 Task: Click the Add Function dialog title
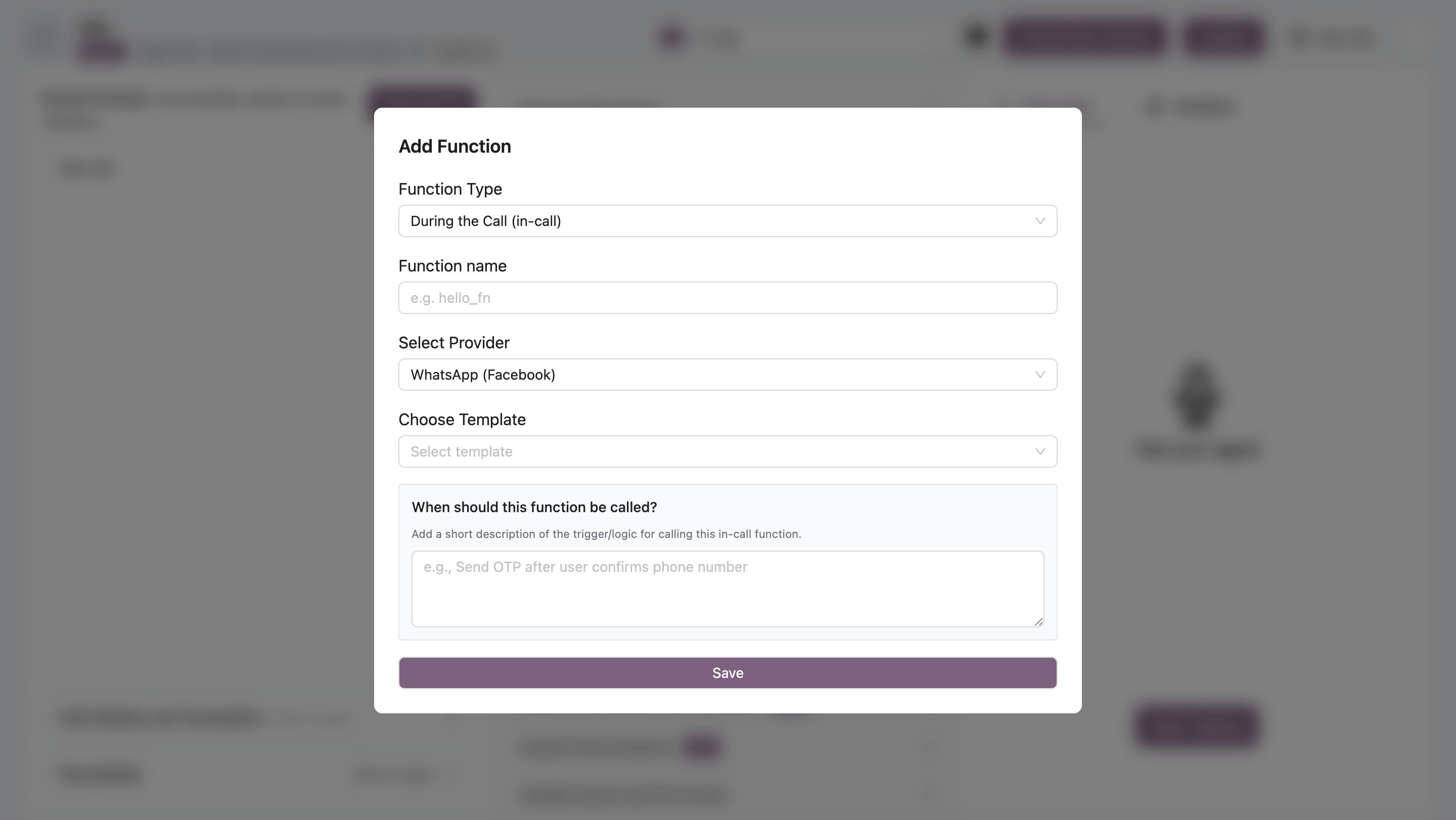454,147
